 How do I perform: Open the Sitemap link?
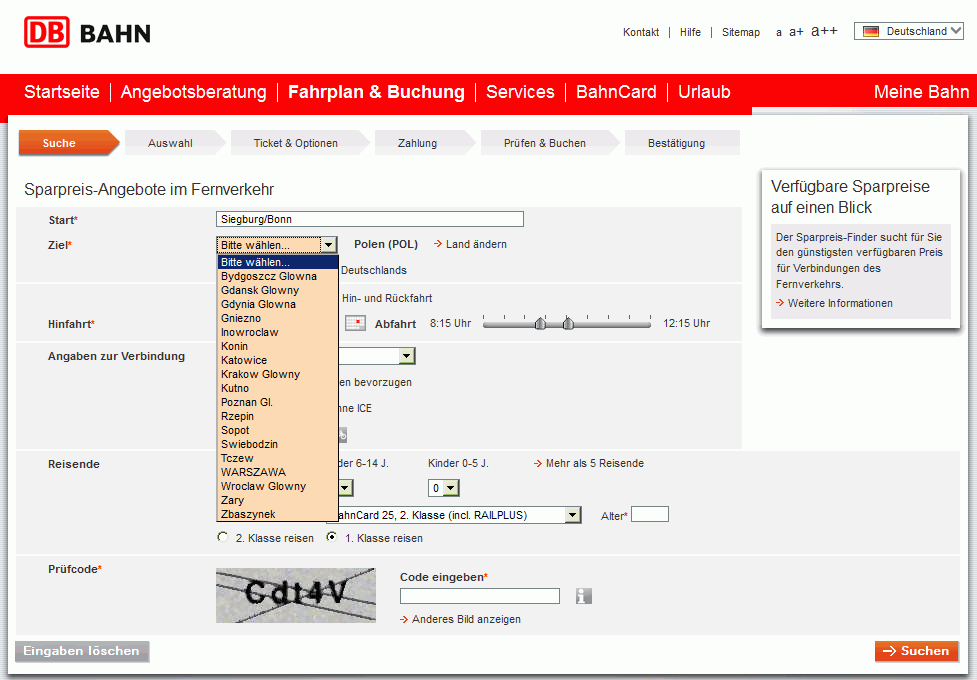pos(741,32)
